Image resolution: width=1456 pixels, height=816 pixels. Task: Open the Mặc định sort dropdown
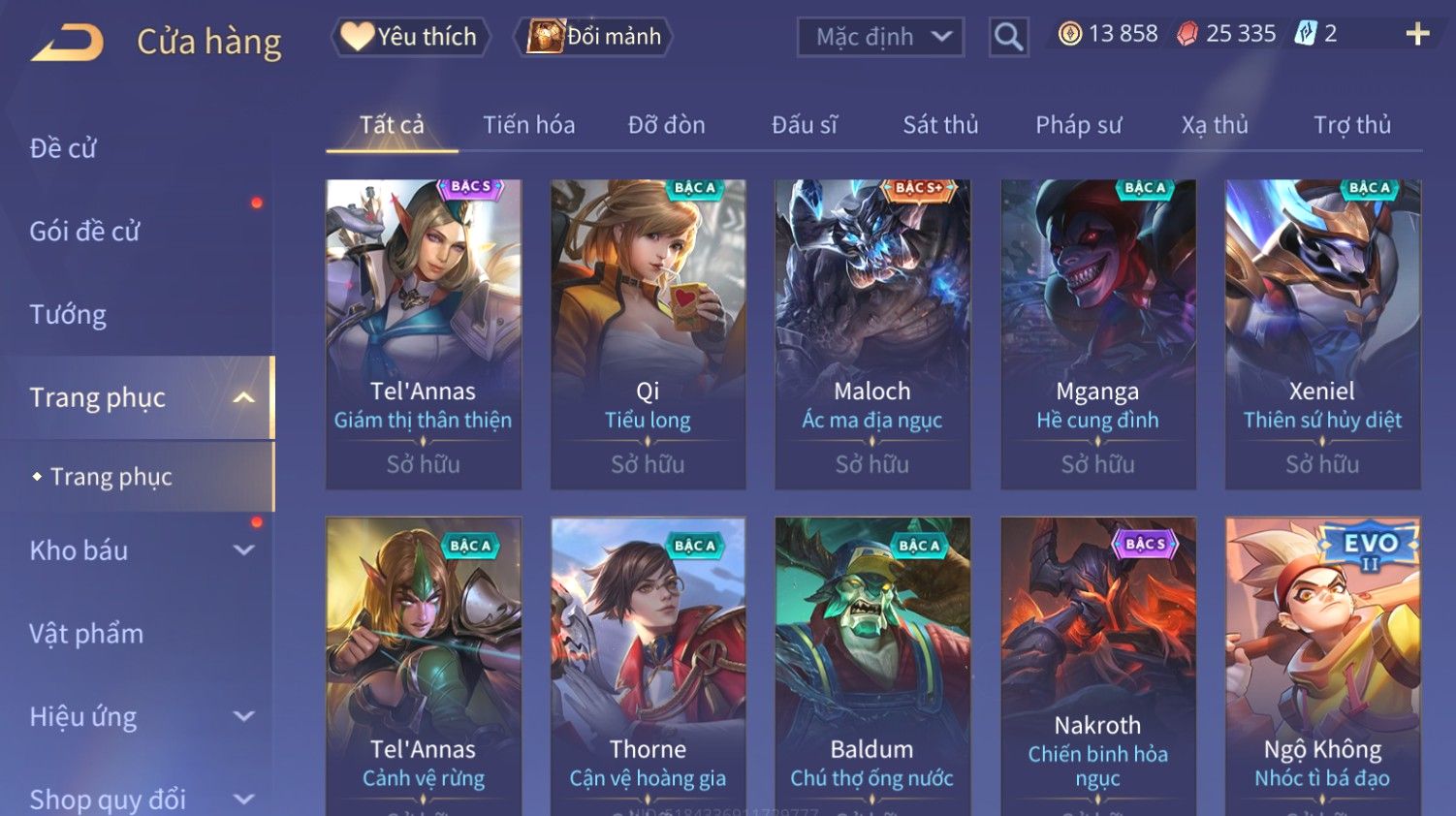[x=880, y=38]
